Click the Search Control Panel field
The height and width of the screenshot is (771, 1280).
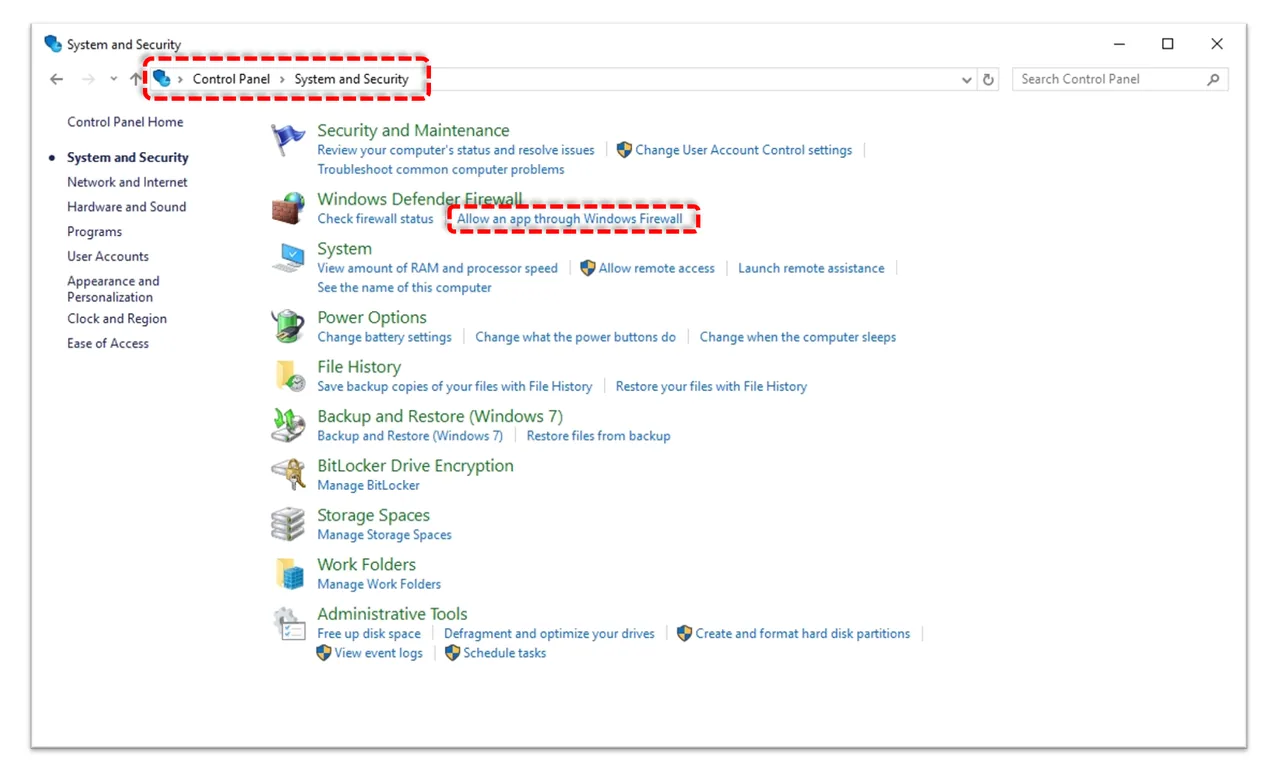coord(1120,79)
